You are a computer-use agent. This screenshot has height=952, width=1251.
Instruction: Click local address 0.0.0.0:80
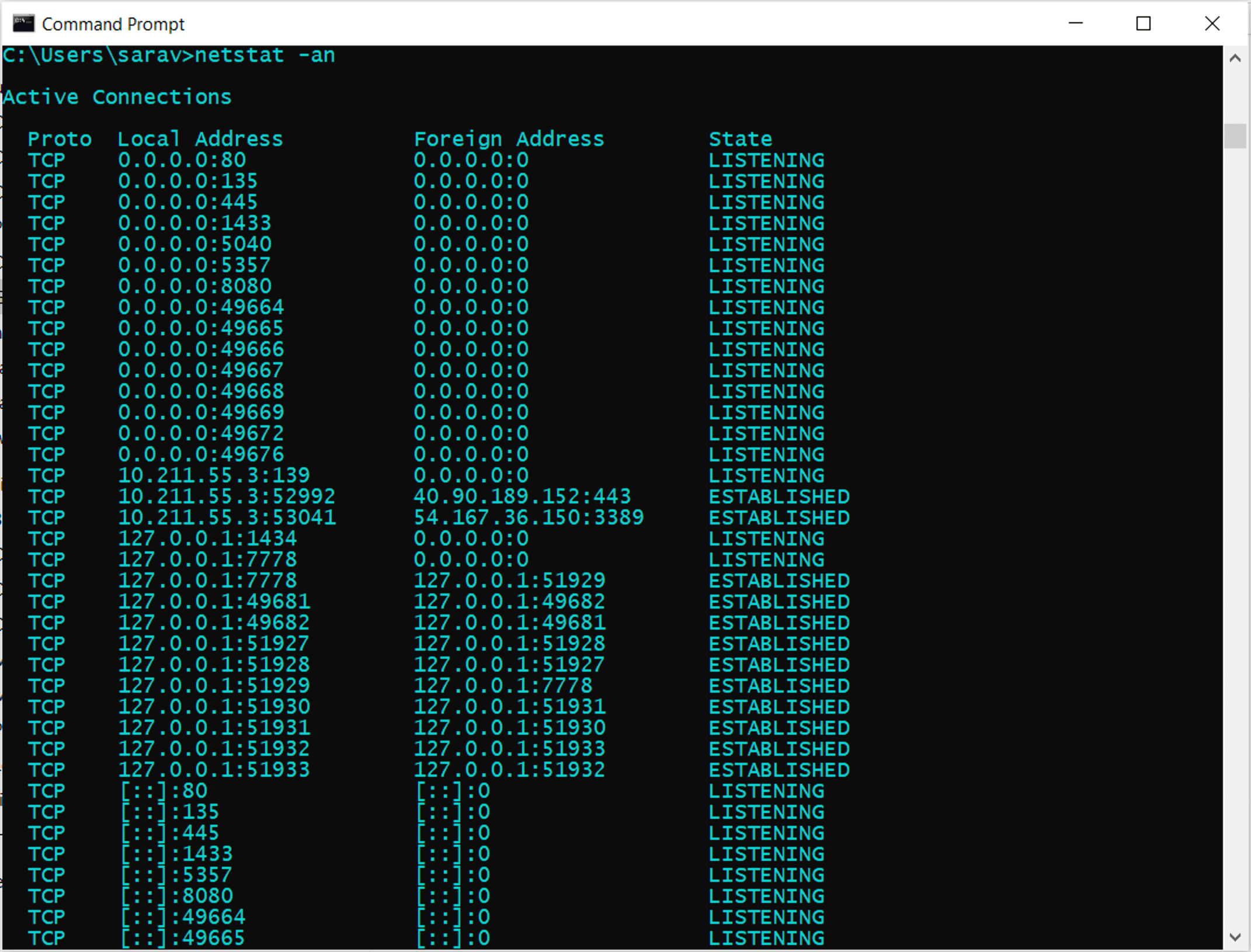[x=182, y=160]
